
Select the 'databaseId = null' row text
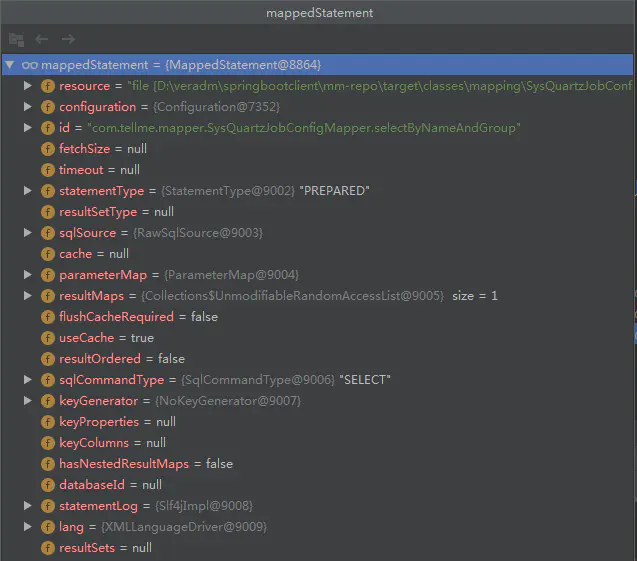pos(110,485)
